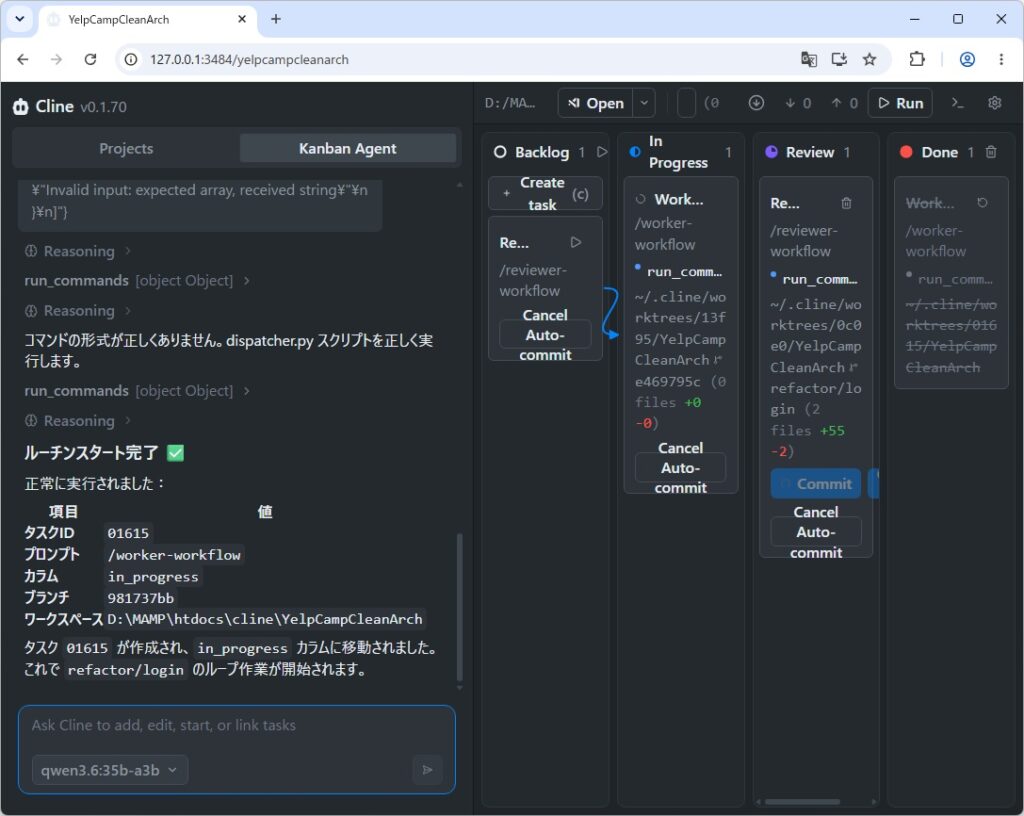This screenshot has height=816, width=1024.
Task: Expand the second run_commands [object Object] entry
Action: (x=137, y=391)
